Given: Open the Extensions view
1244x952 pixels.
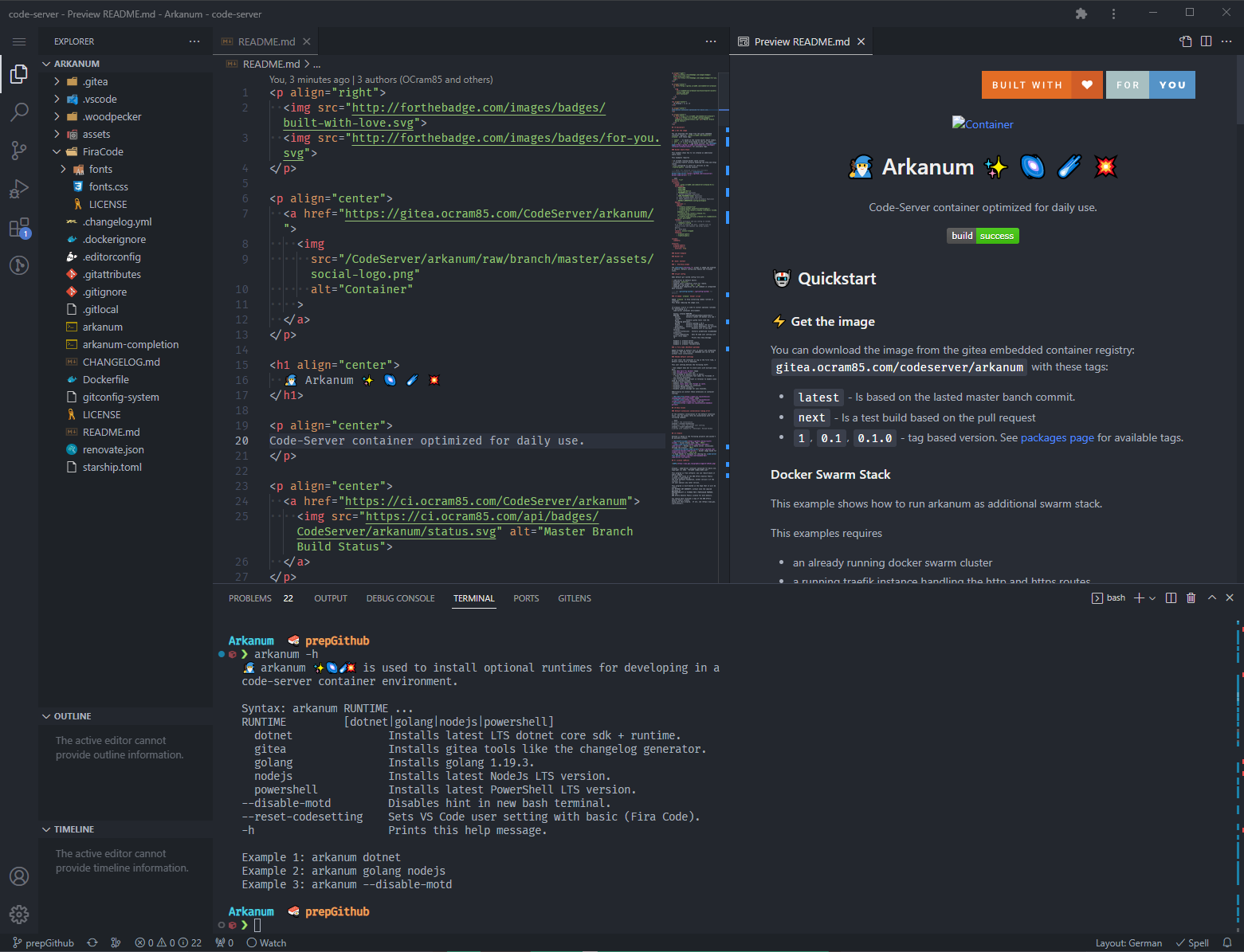Looking at the screenshot, I should click(x=19, y=226).
